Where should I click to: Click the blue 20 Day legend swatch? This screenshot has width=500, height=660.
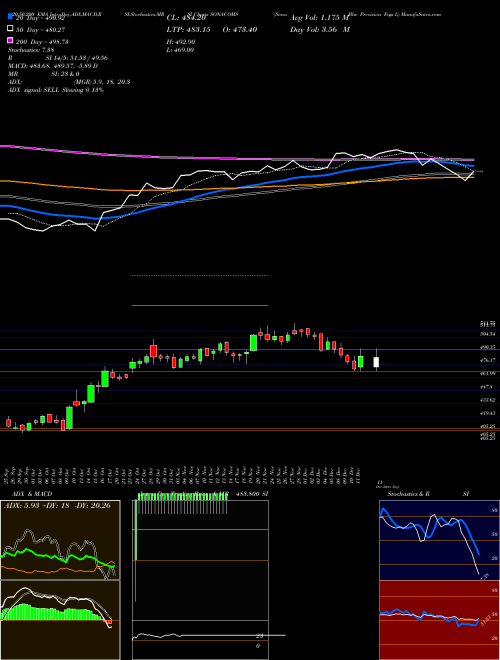10,17
